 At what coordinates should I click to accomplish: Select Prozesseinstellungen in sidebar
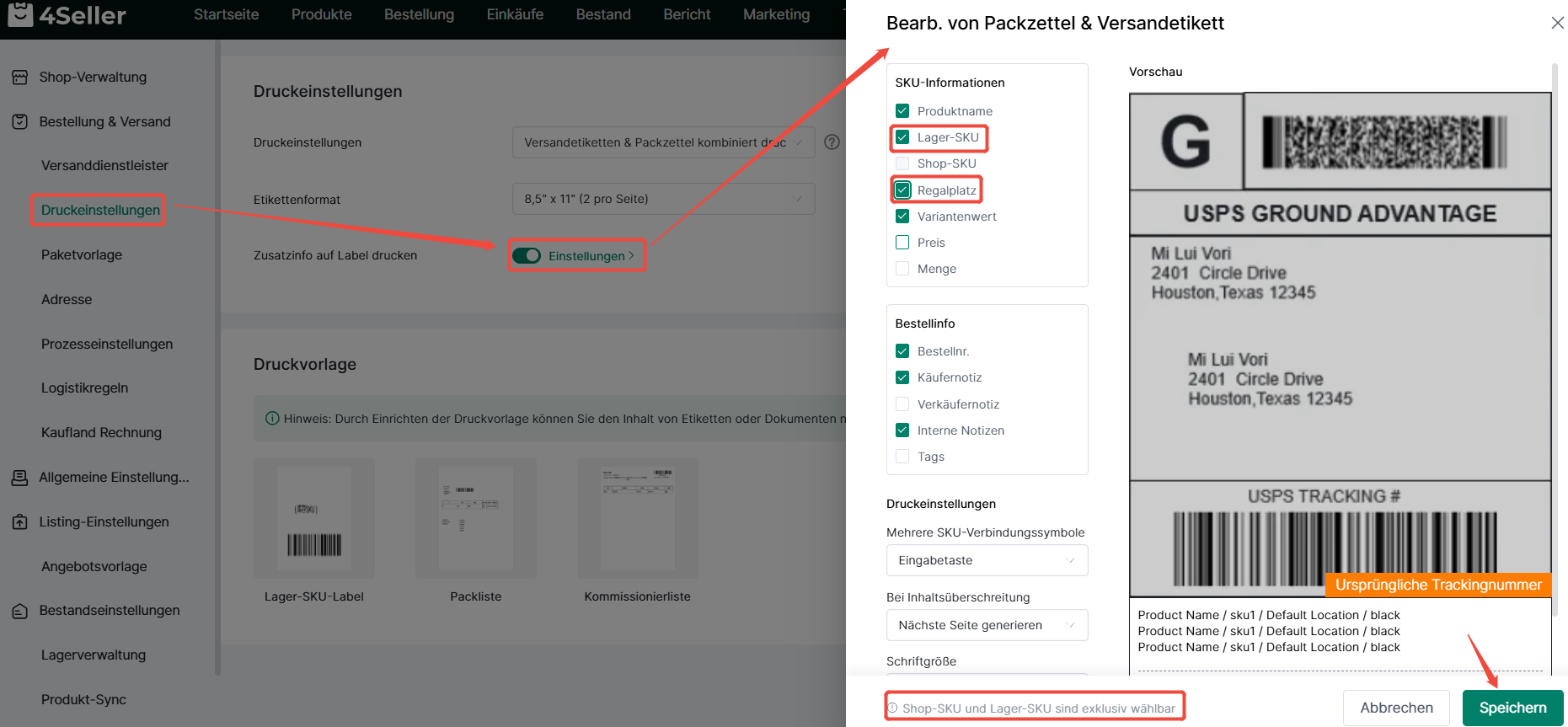tap(107, 344)
